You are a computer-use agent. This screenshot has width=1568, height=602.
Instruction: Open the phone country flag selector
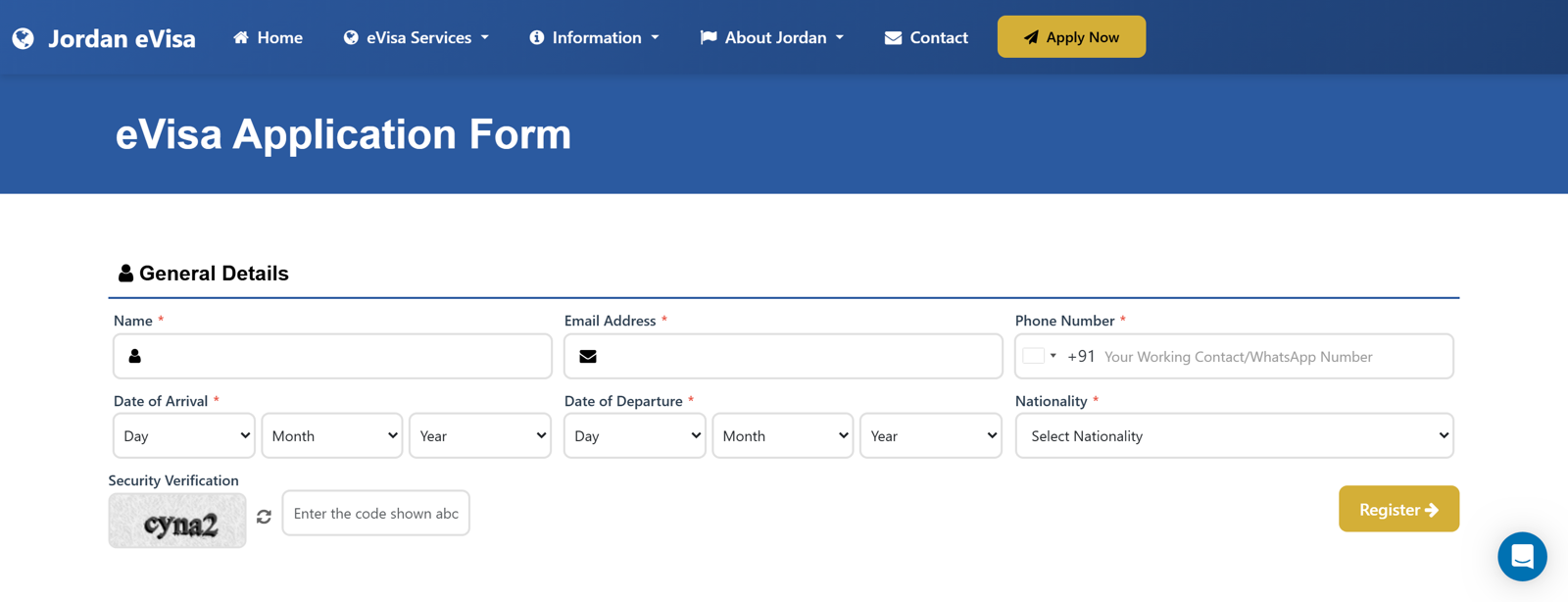point(1039,357)
